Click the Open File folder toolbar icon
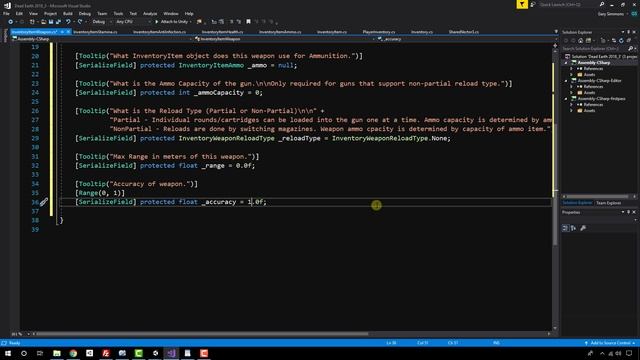The image size is (640, 360). tap(43, 22)
